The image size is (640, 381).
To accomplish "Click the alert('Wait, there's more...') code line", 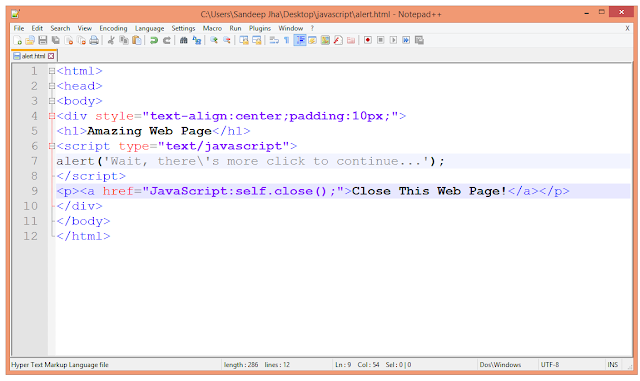I will tap(250, 161).
